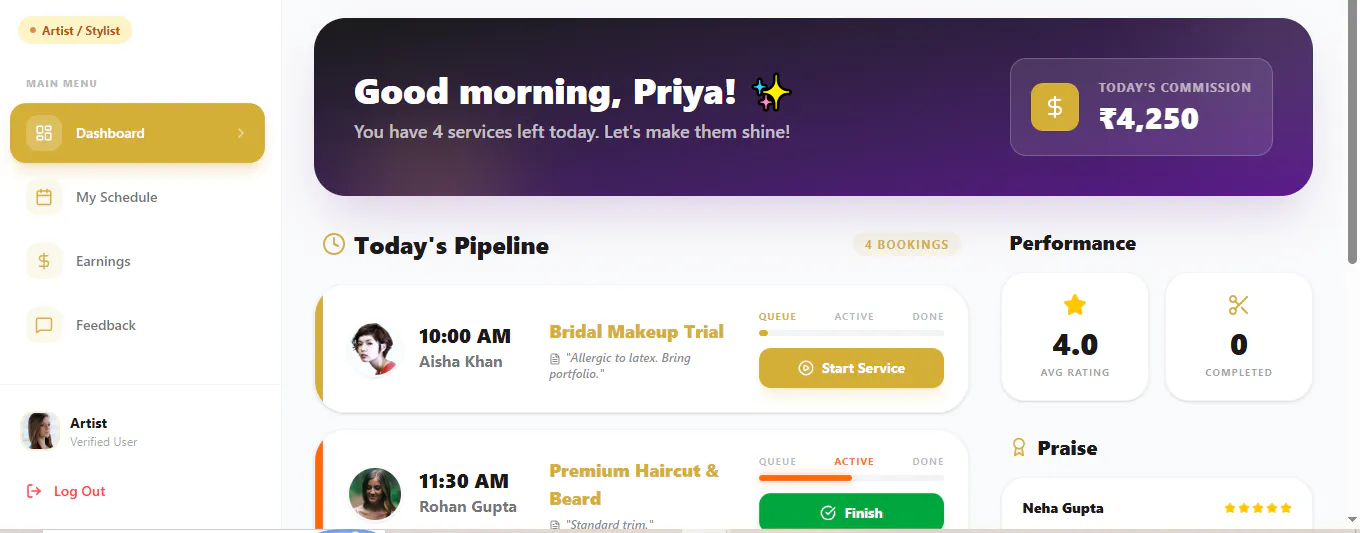Click the Dashboard grid icon in sidebar
This screenshot has height=533, width=1360.
point(44,133)
